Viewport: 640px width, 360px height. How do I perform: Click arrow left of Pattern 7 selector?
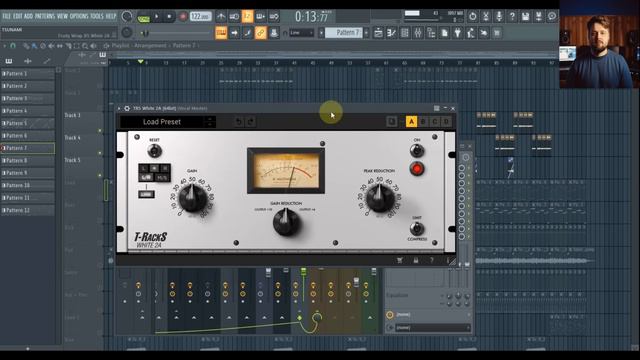click(321, 33)
